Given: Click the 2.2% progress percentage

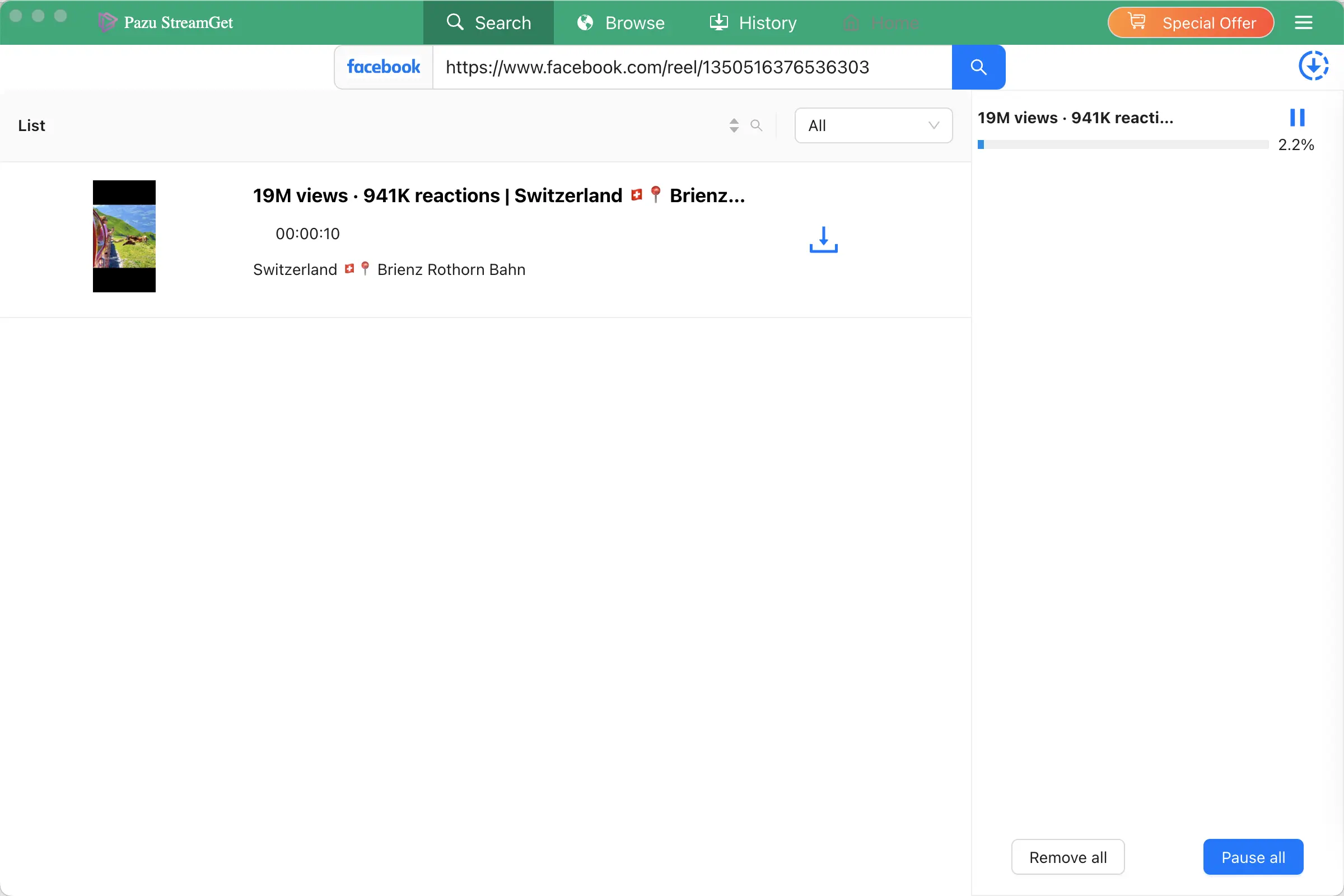Looking at the screenshot, I should click(x=1296, y=145).
